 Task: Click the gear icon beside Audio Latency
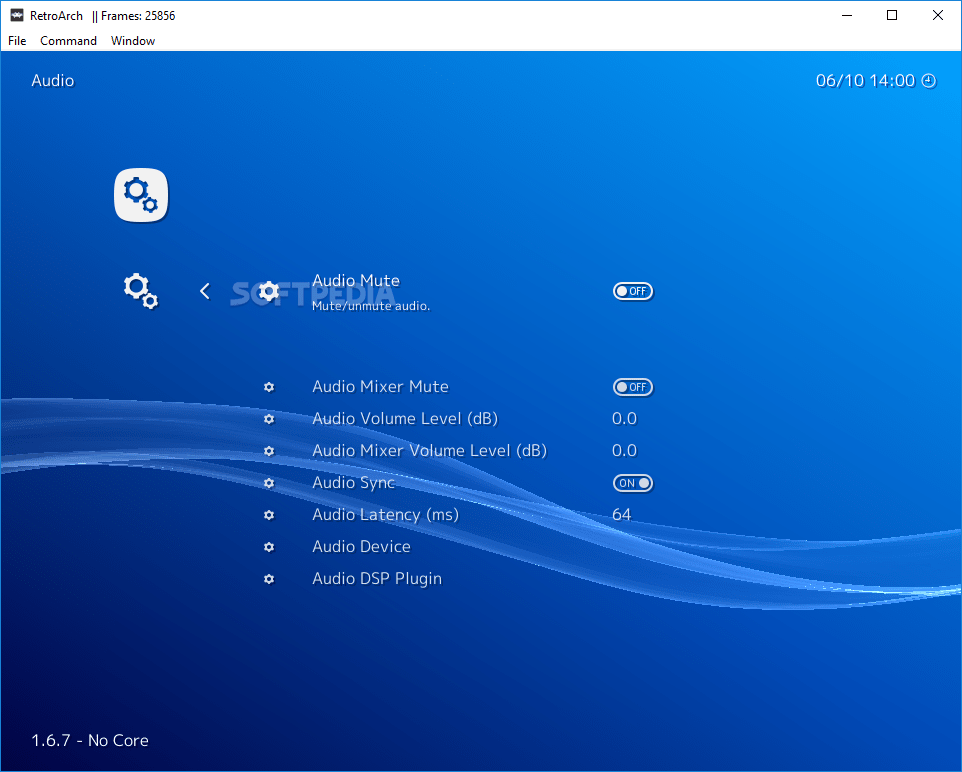point(268,515)
